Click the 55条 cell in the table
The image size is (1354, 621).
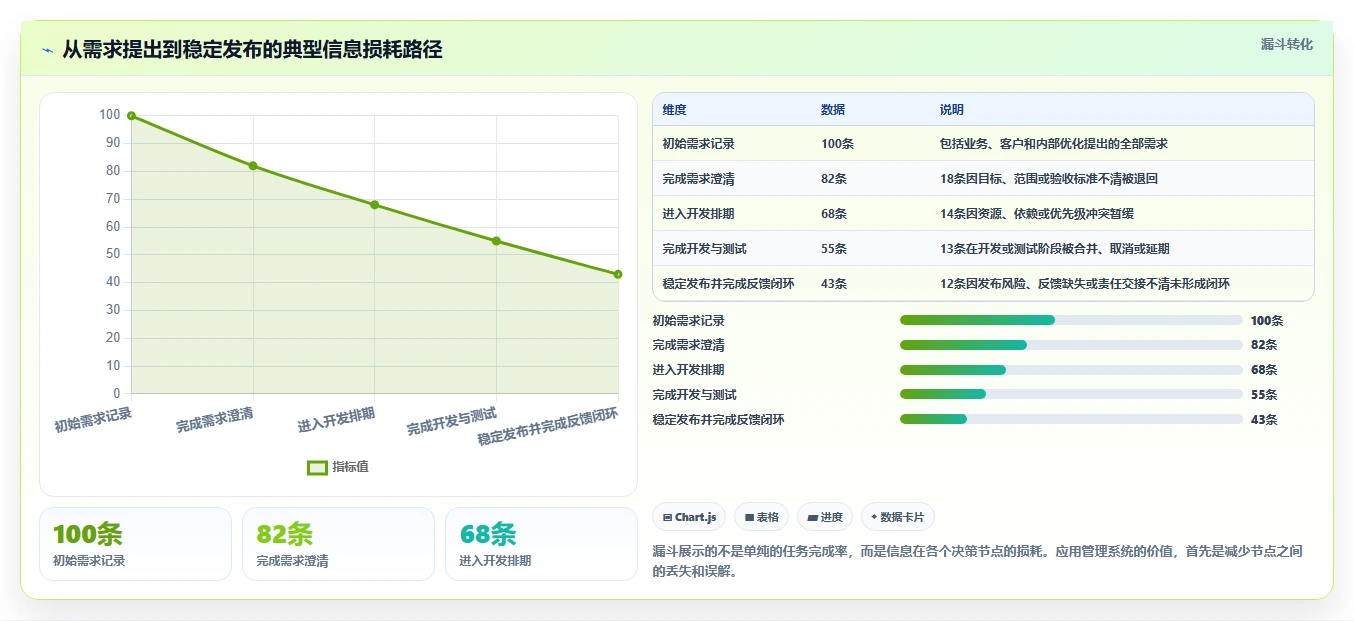[x=870, y=249]
